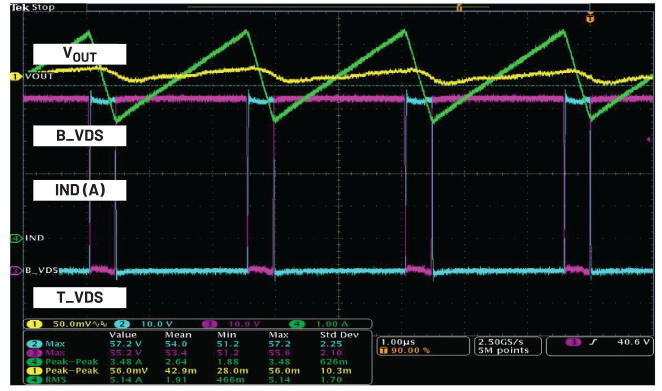This screenshot has height=391, width=662.
Task: Click the yellow channel 1 scale badge
Action: pyautogui.click(x=35, y=324)
